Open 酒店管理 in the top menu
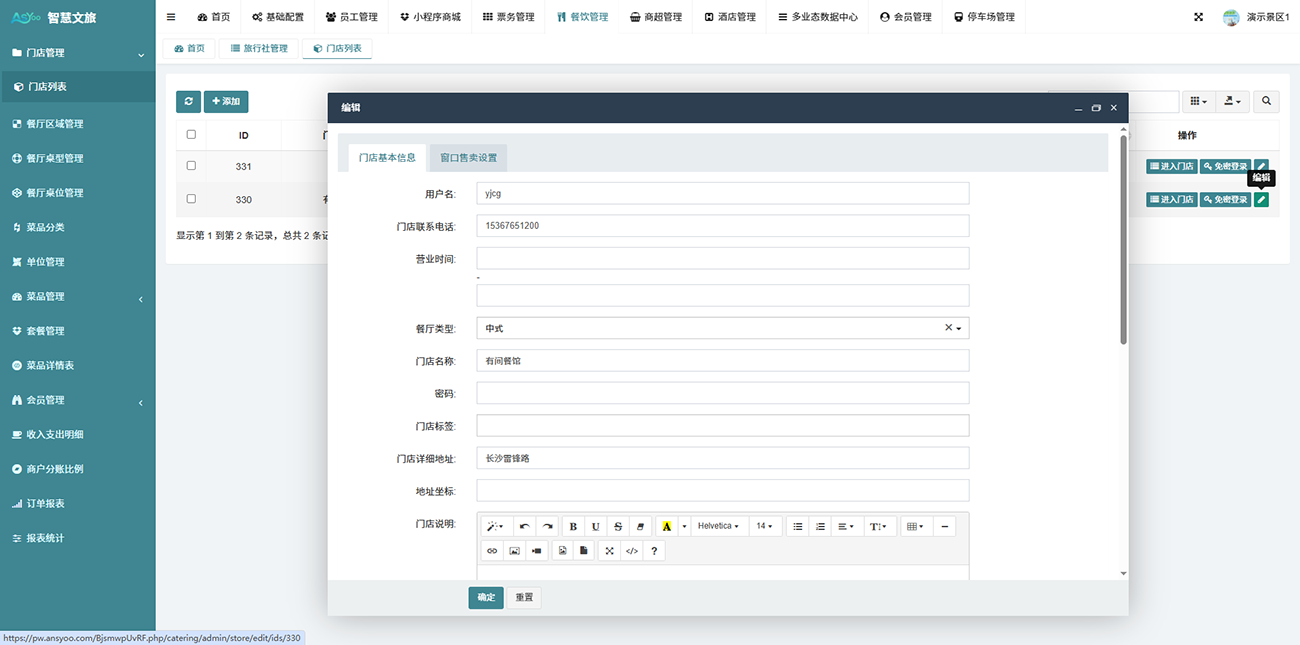 tap(730, 17)
